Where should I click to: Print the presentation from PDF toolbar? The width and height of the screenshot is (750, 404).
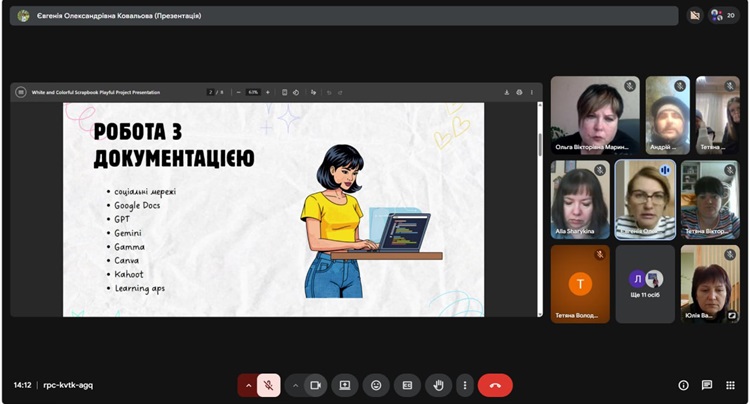pos(519,92)
